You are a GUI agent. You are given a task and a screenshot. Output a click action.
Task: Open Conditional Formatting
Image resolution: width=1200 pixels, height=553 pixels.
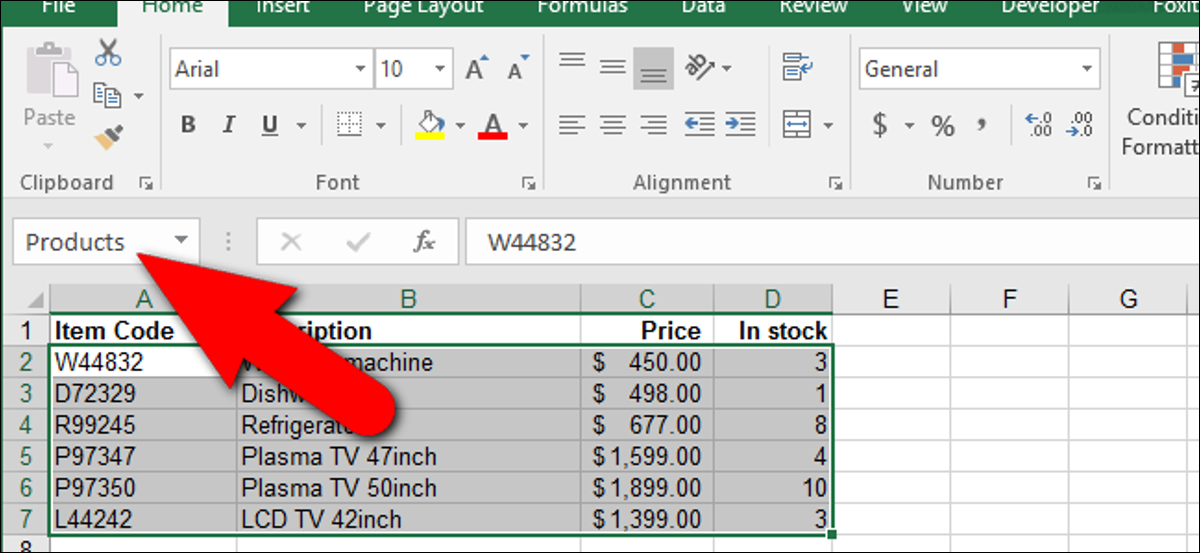pyautogui.click(x=1164, y=98)
